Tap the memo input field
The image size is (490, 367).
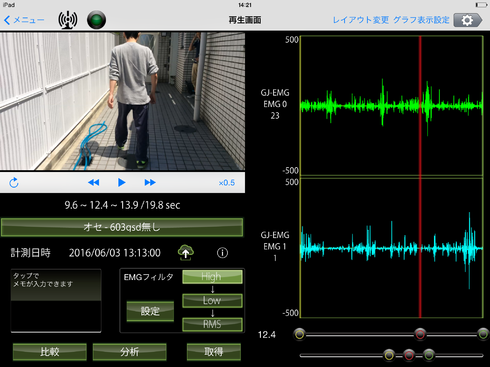point(56,301)
